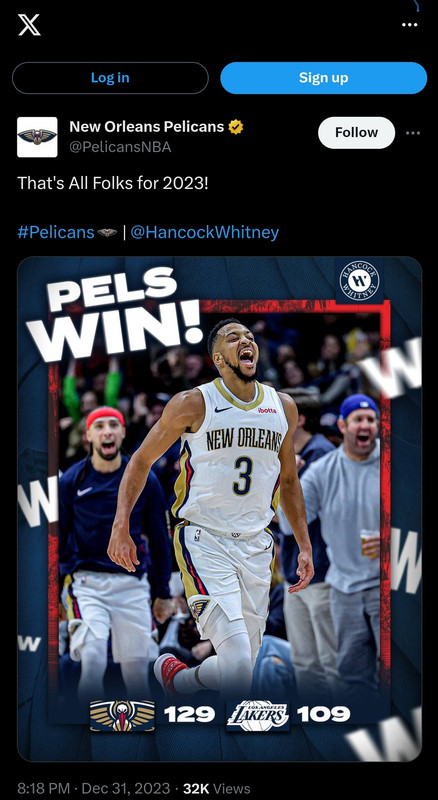Screen dimensions: 438x800
Task: Click the X logo icon
Action: (29, 25)
